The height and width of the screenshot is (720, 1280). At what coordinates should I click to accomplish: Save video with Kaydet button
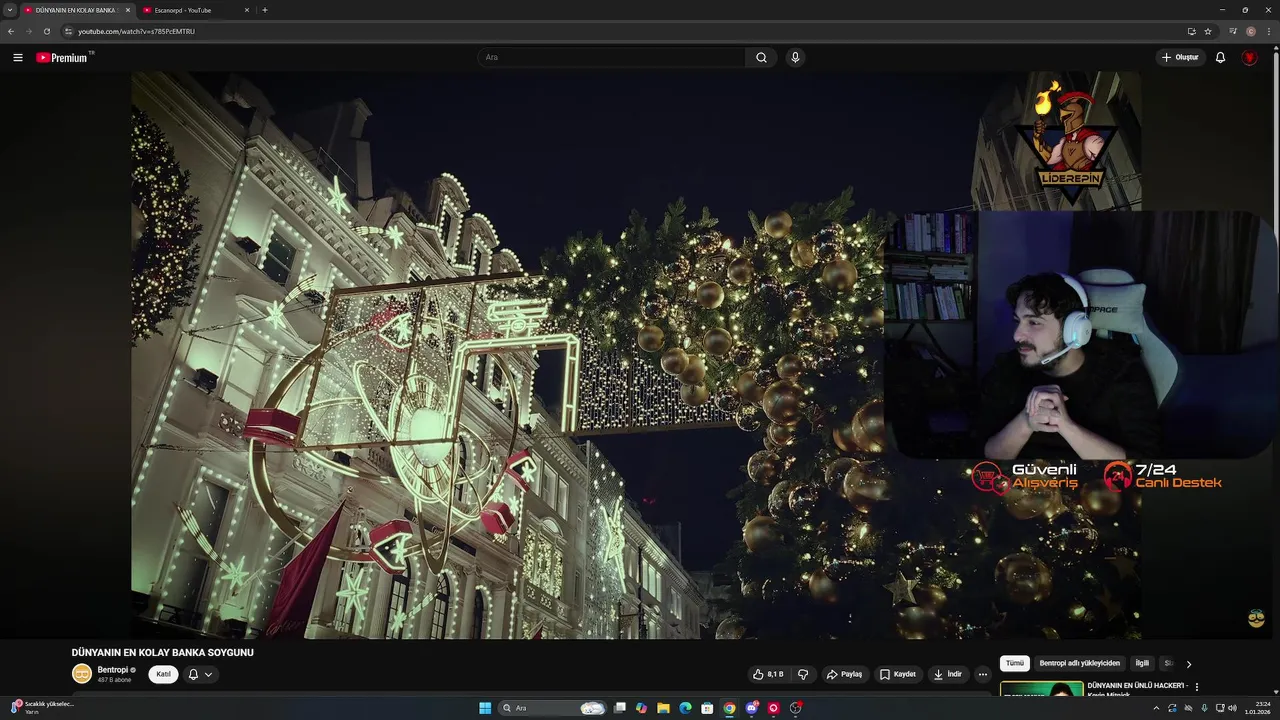898,674
